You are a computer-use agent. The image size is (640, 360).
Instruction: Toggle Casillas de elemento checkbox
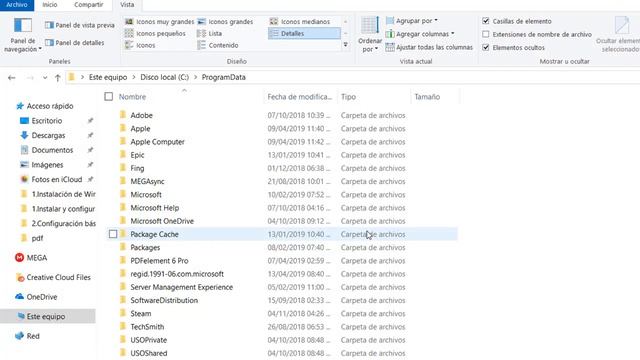coord(486,21)
